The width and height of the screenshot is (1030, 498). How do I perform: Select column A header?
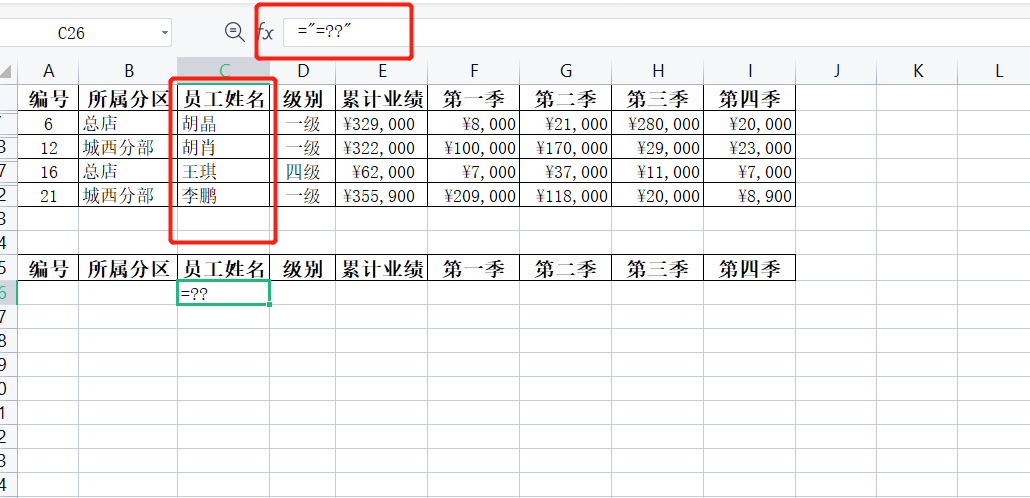coord(48,71)
